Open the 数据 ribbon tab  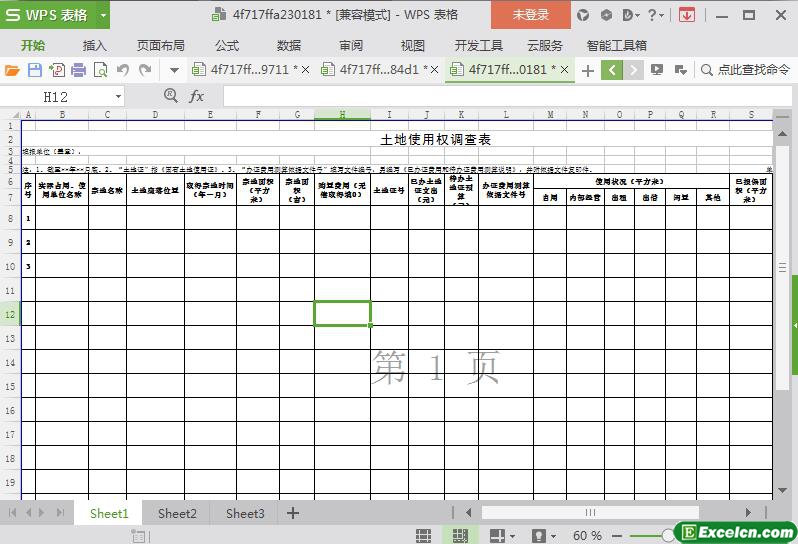289,46
